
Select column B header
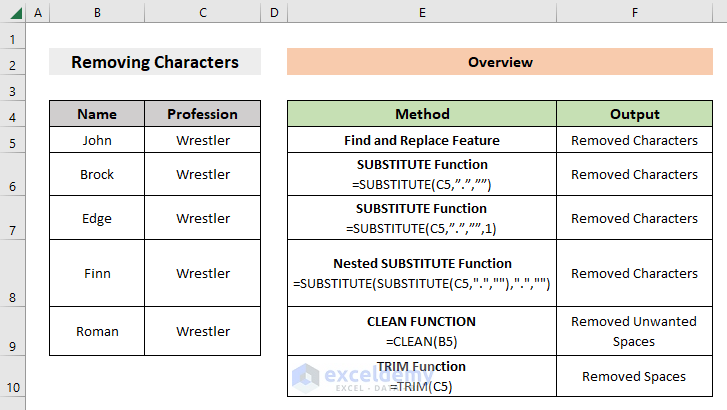[97, 12]
